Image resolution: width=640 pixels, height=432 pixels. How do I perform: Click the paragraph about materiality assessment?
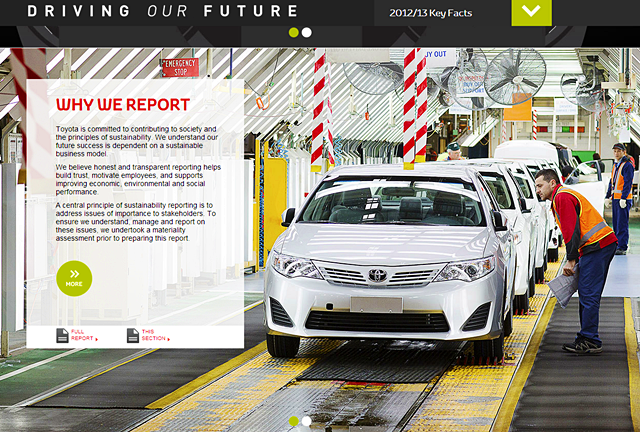tap(135, 220)
